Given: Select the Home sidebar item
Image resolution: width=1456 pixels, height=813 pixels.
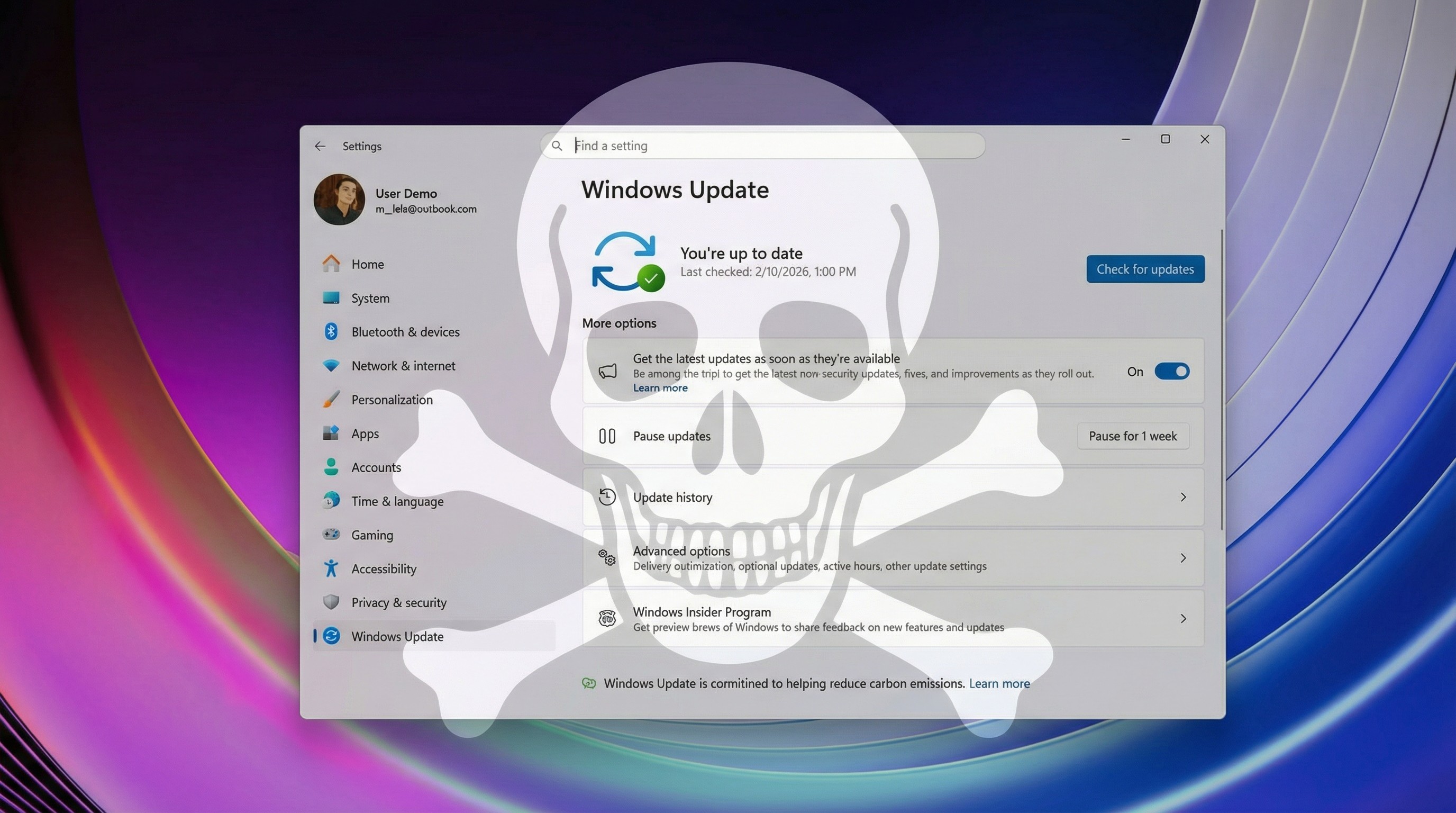Looking at the screenshot, I should click(x=367, y=264).
